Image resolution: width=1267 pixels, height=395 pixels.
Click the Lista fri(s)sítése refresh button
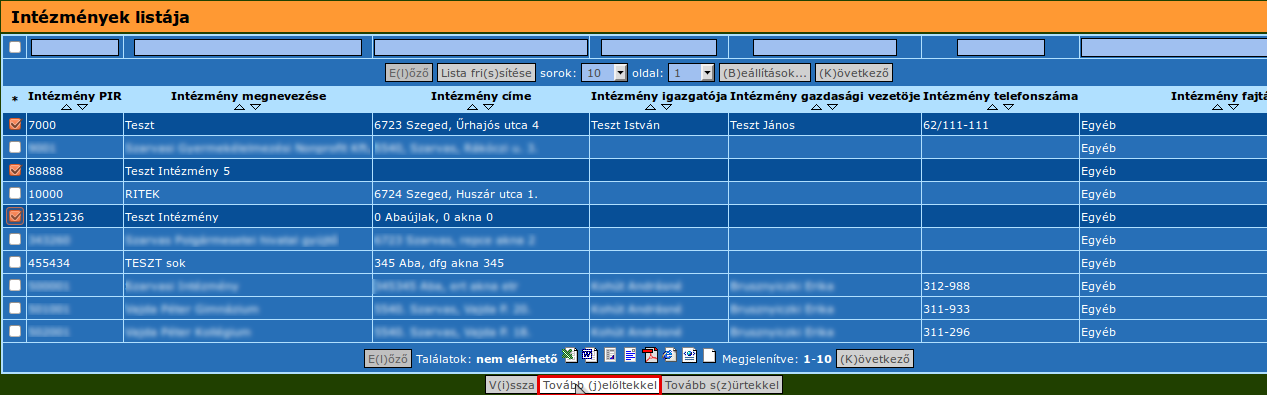point(486,73)
